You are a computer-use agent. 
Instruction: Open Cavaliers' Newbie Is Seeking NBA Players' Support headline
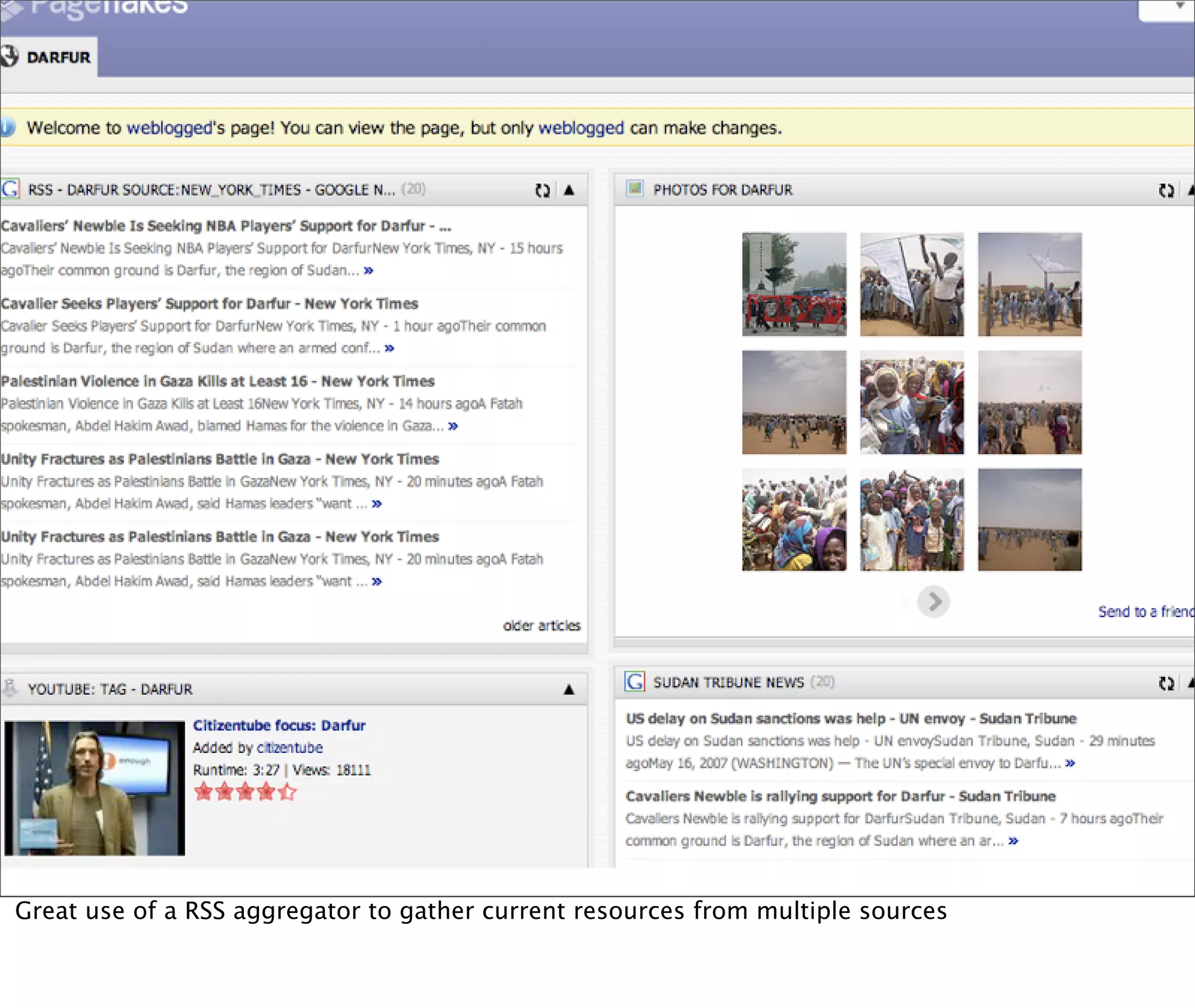(226, 226)
